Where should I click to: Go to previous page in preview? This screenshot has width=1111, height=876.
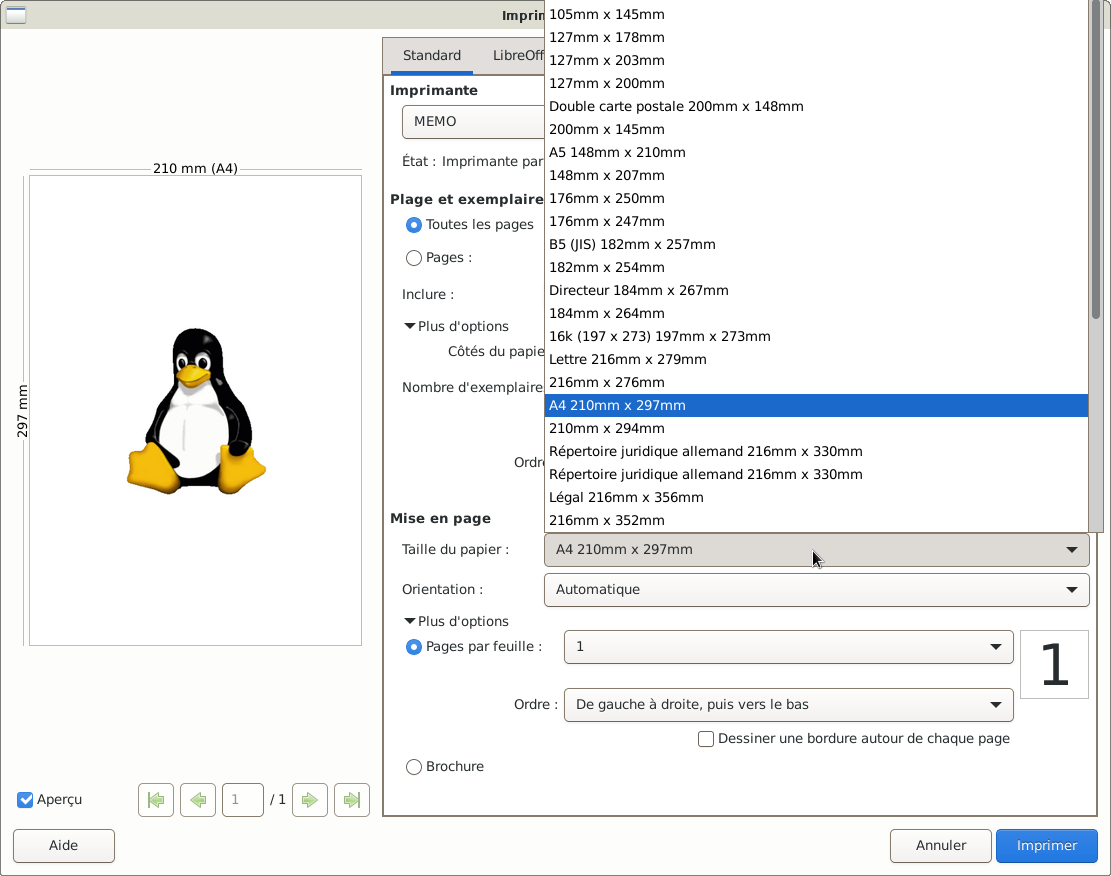198,800
